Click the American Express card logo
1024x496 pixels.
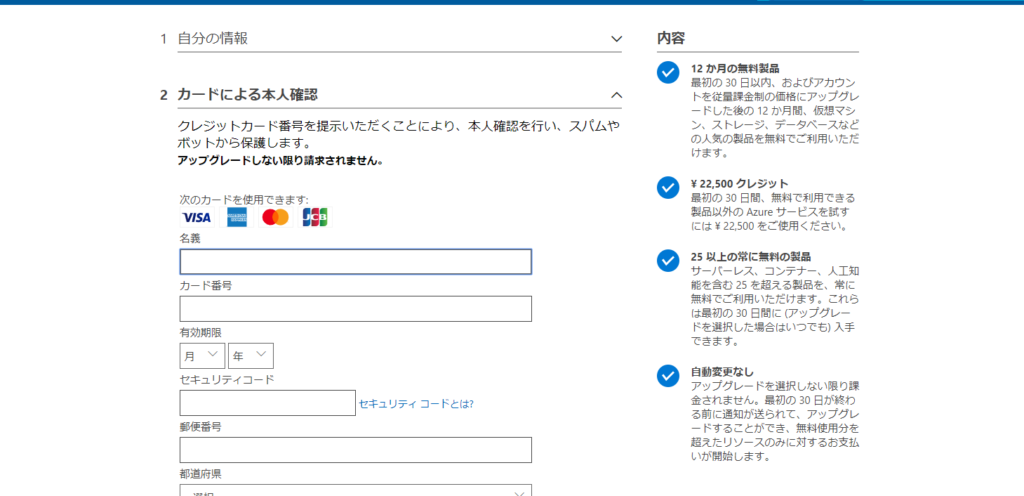(236, 217)
